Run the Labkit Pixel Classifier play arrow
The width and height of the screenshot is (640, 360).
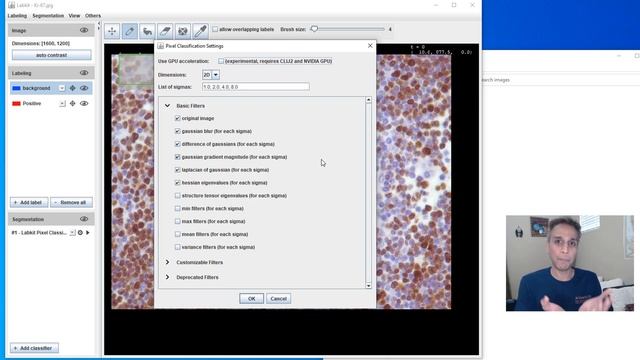[x=88, y=233]
